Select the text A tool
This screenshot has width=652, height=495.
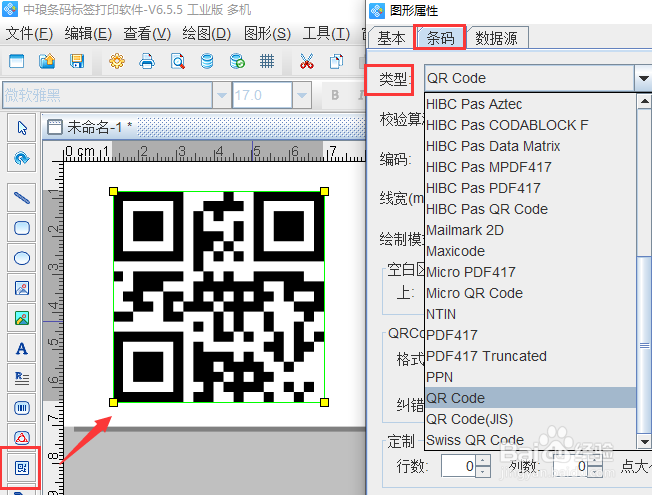point(22,348)
